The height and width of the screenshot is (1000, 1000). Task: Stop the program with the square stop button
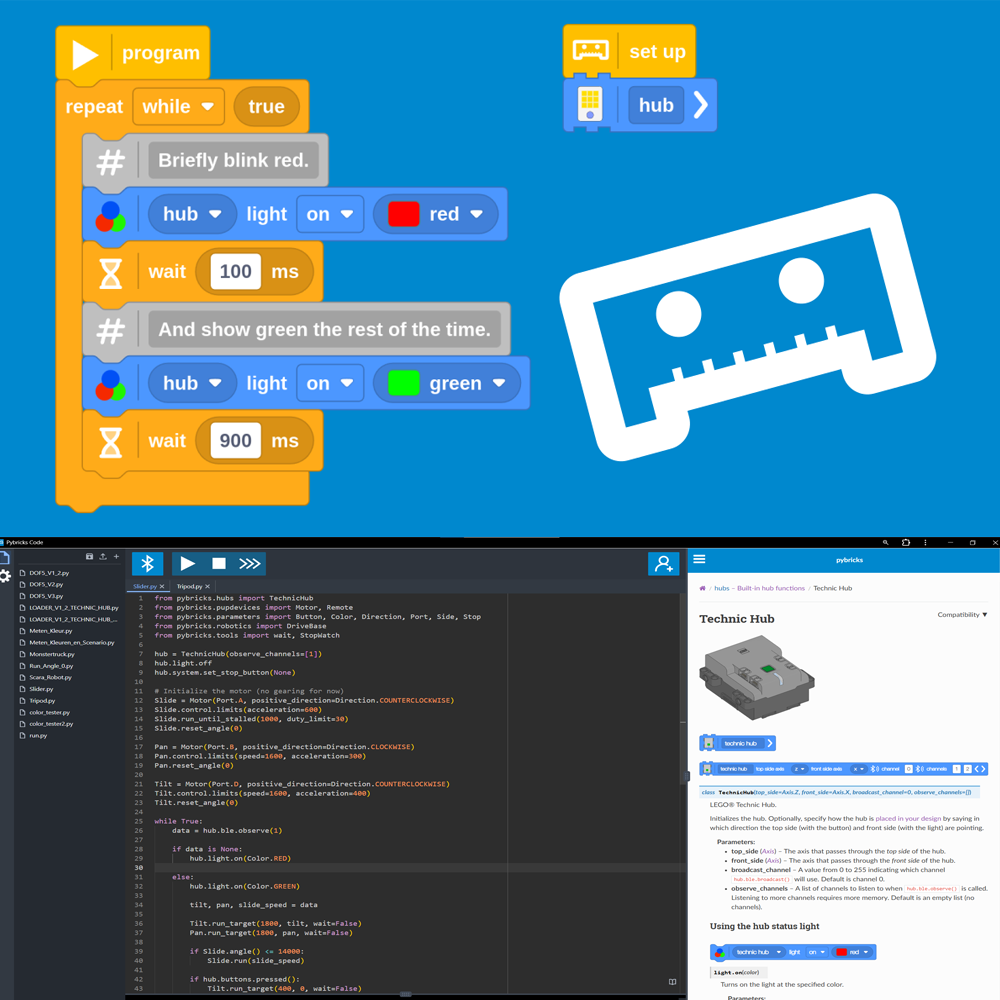pos(219,564)
